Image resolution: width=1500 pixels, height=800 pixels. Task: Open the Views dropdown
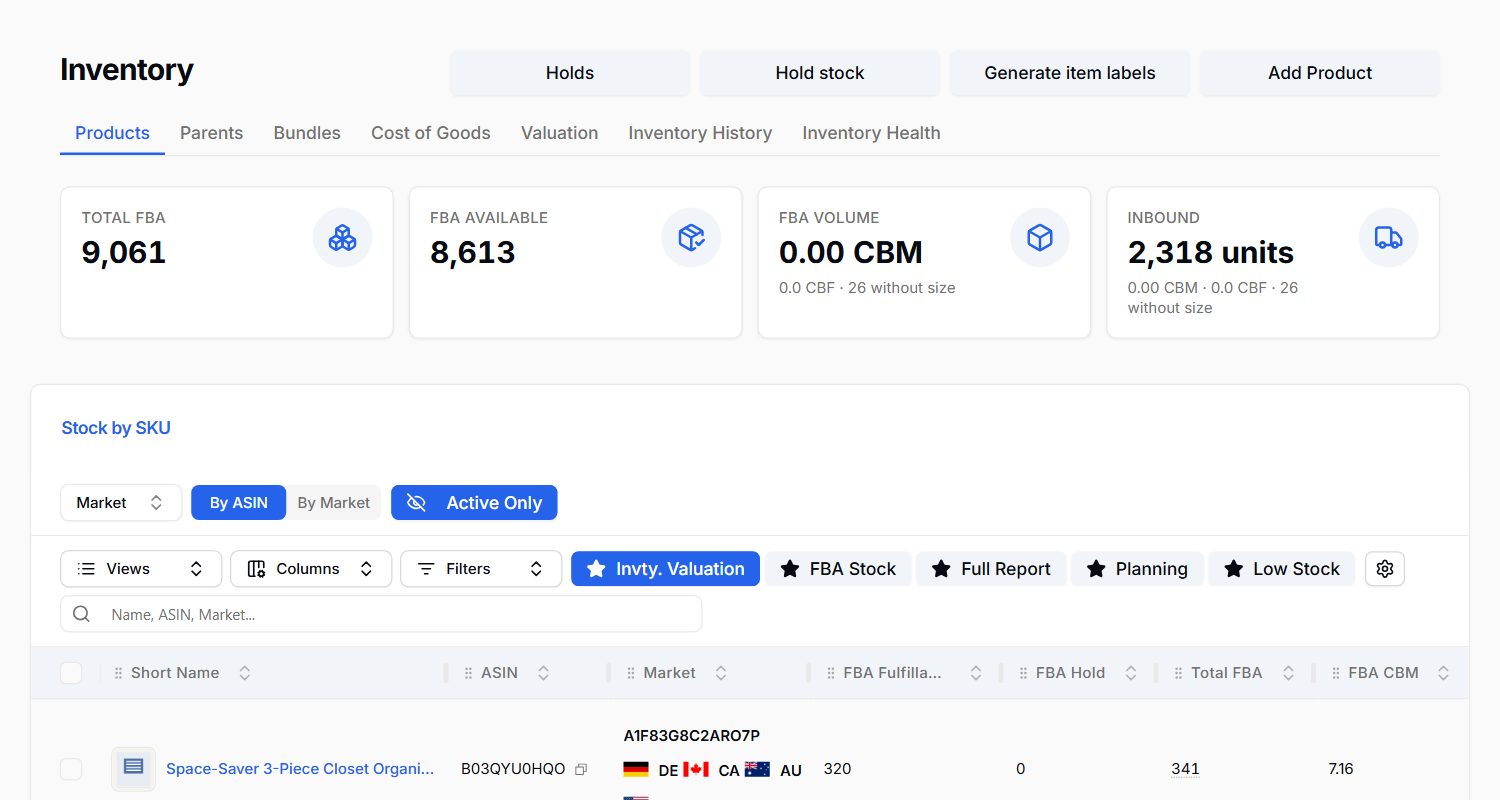pyautogui.click(x=141, y=569)
